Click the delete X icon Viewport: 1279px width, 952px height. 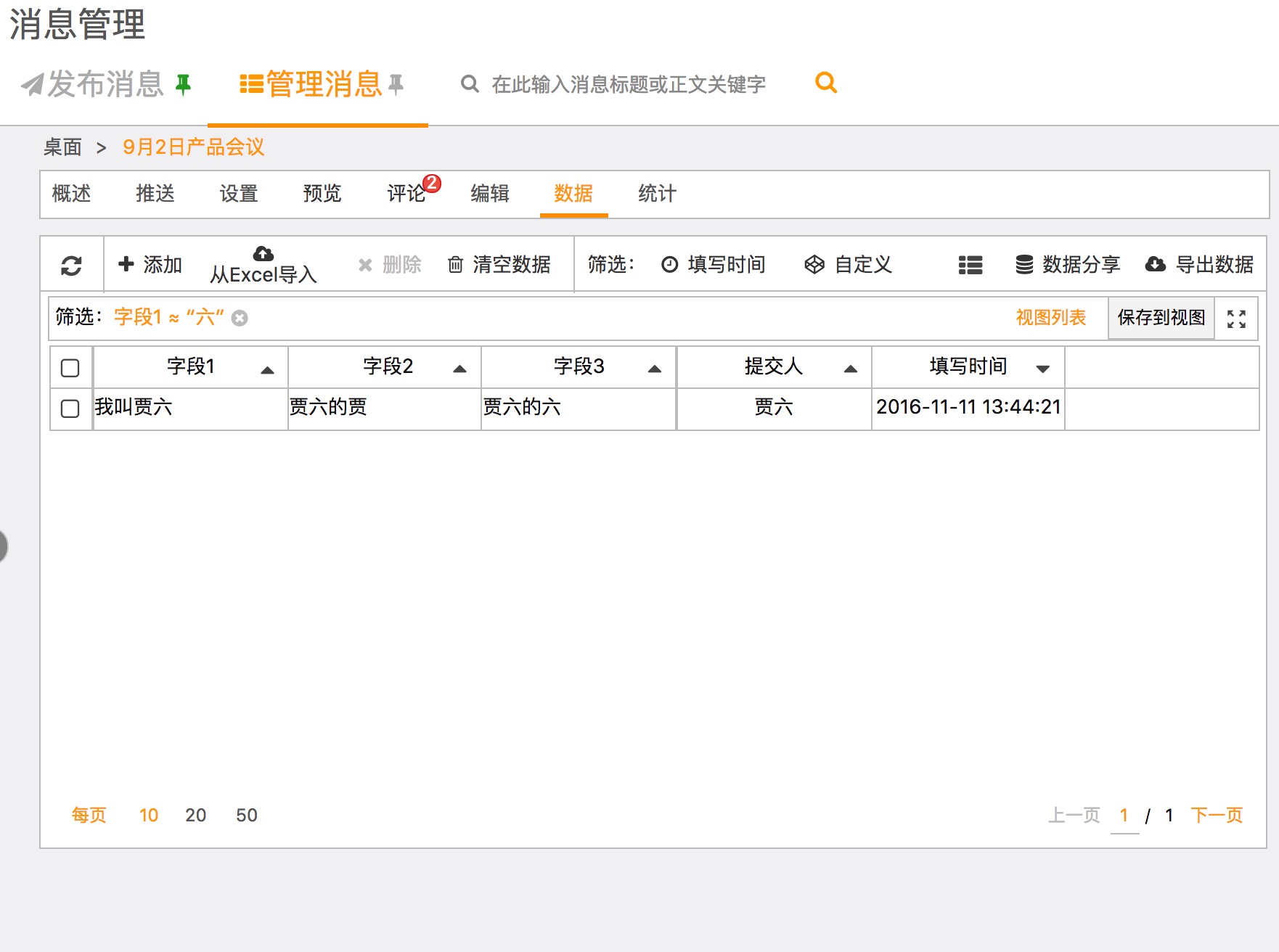click(x=365, y=265)
